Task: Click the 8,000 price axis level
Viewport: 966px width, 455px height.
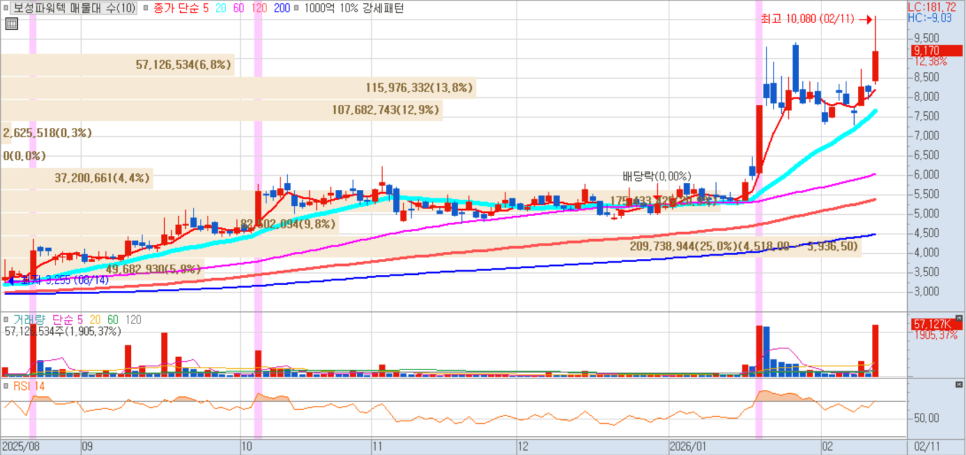Action: [x=925, y=97]
